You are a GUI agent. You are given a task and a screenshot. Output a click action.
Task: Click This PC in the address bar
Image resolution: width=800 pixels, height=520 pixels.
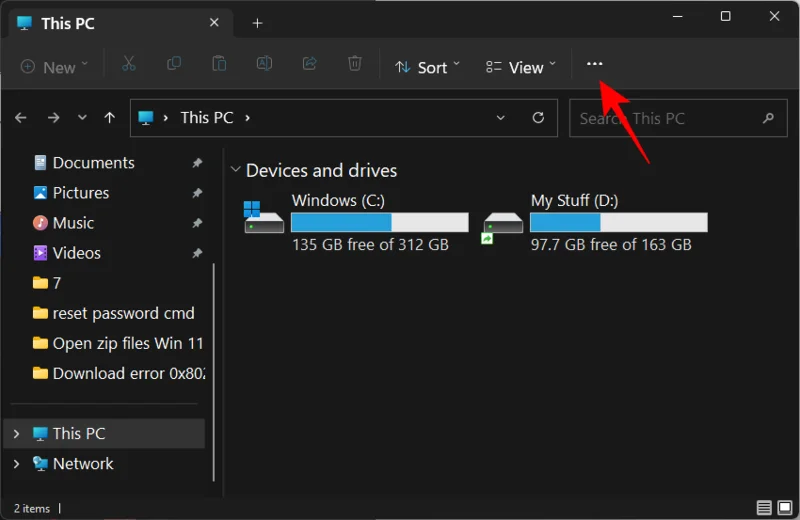tap(207, 118)
